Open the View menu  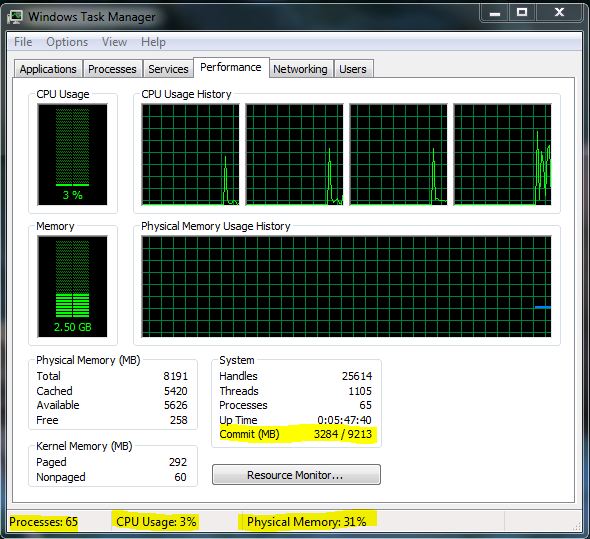tap(114, 42)
